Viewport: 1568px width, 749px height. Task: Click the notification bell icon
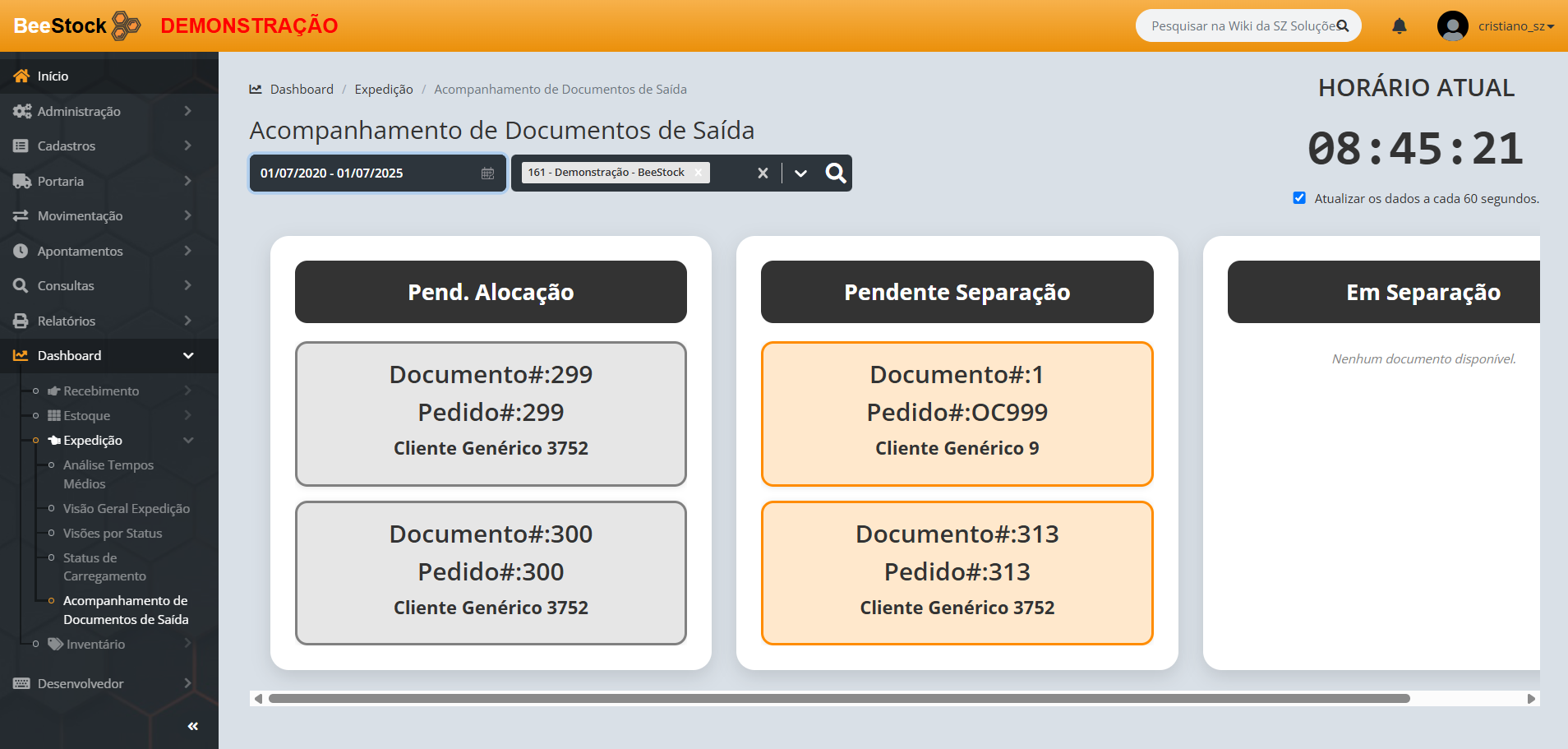pos(1399,26)
